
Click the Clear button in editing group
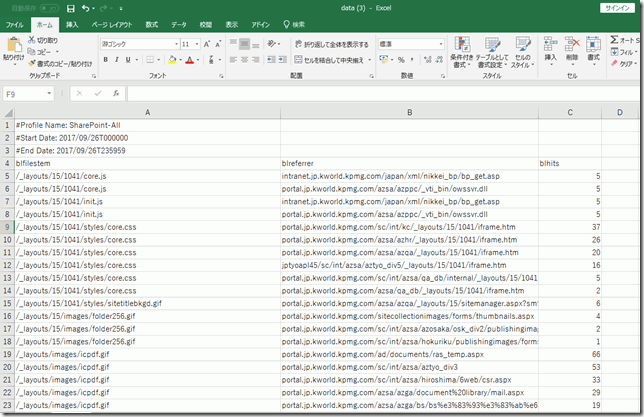pyautogui.click(x=624, y=63)
